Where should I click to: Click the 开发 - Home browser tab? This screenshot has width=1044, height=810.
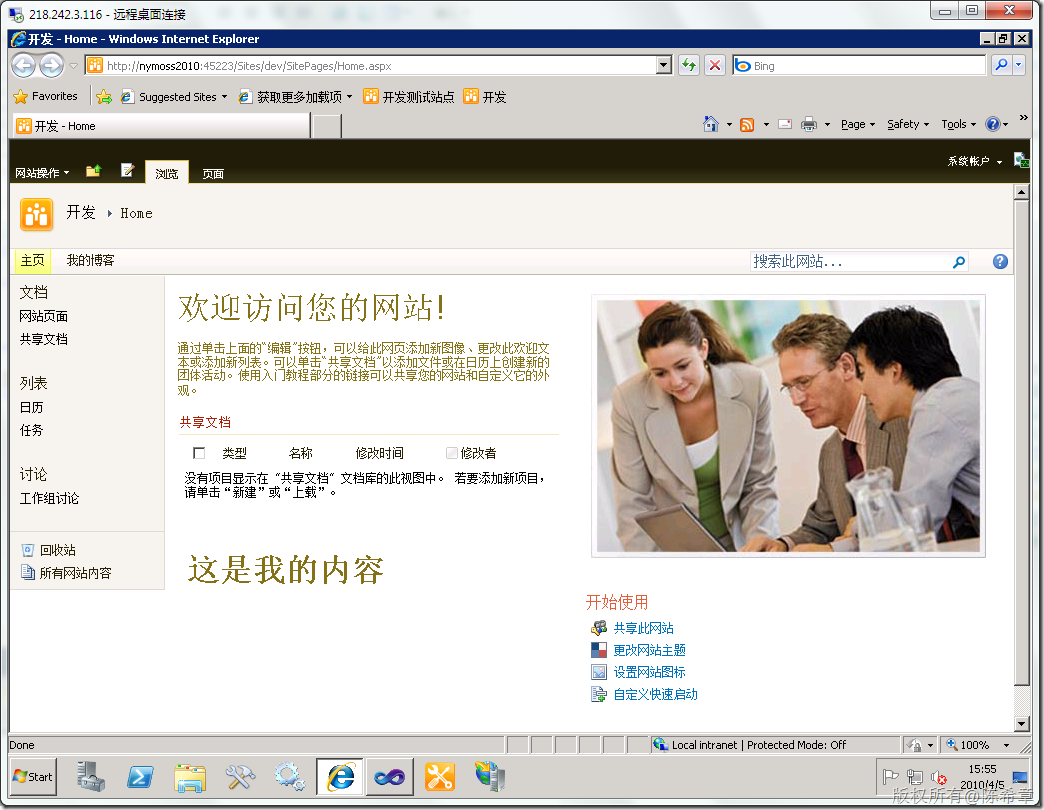coord(161,126)
